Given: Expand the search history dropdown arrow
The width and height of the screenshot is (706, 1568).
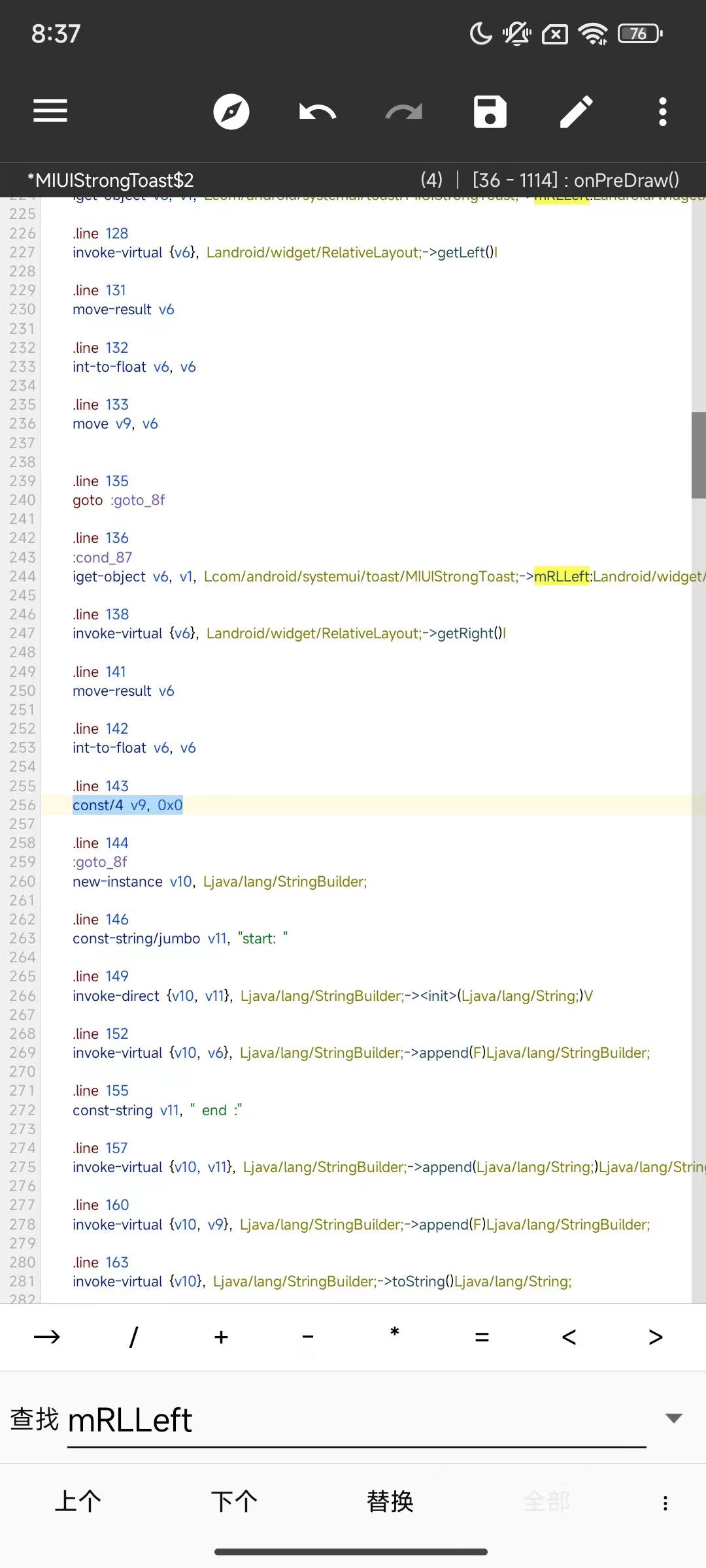Looking at the screenshot, I should [x=673, y=1418].
